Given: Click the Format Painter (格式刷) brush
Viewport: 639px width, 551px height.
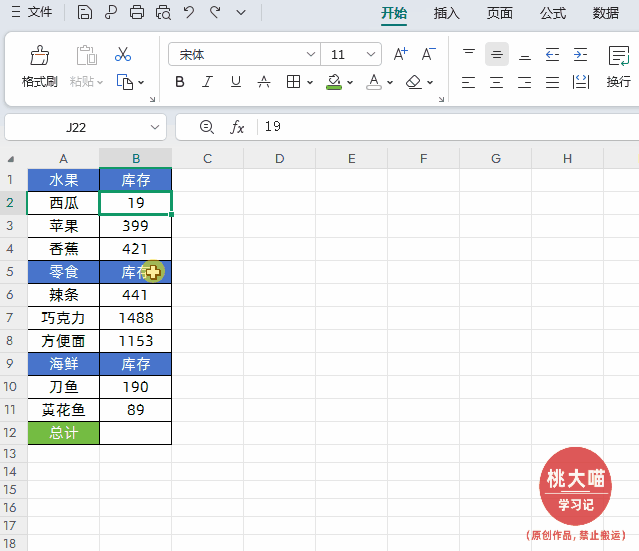Looking at the screenshot, I should (40, 55).
